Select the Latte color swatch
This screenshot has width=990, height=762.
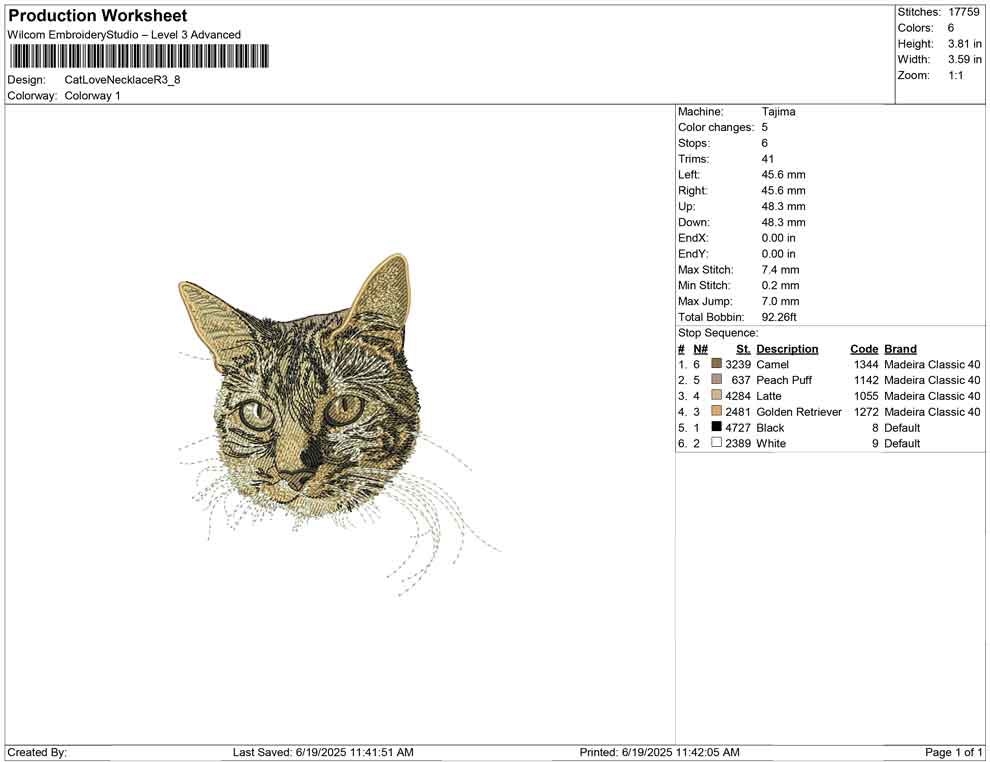click(716, 396)
